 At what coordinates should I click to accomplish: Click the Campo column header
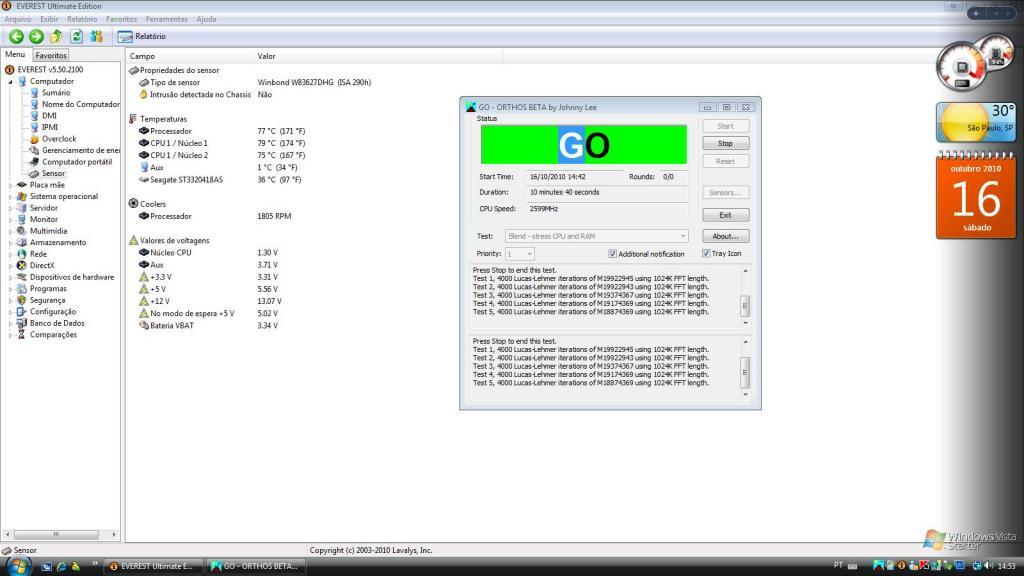[190, 56]
